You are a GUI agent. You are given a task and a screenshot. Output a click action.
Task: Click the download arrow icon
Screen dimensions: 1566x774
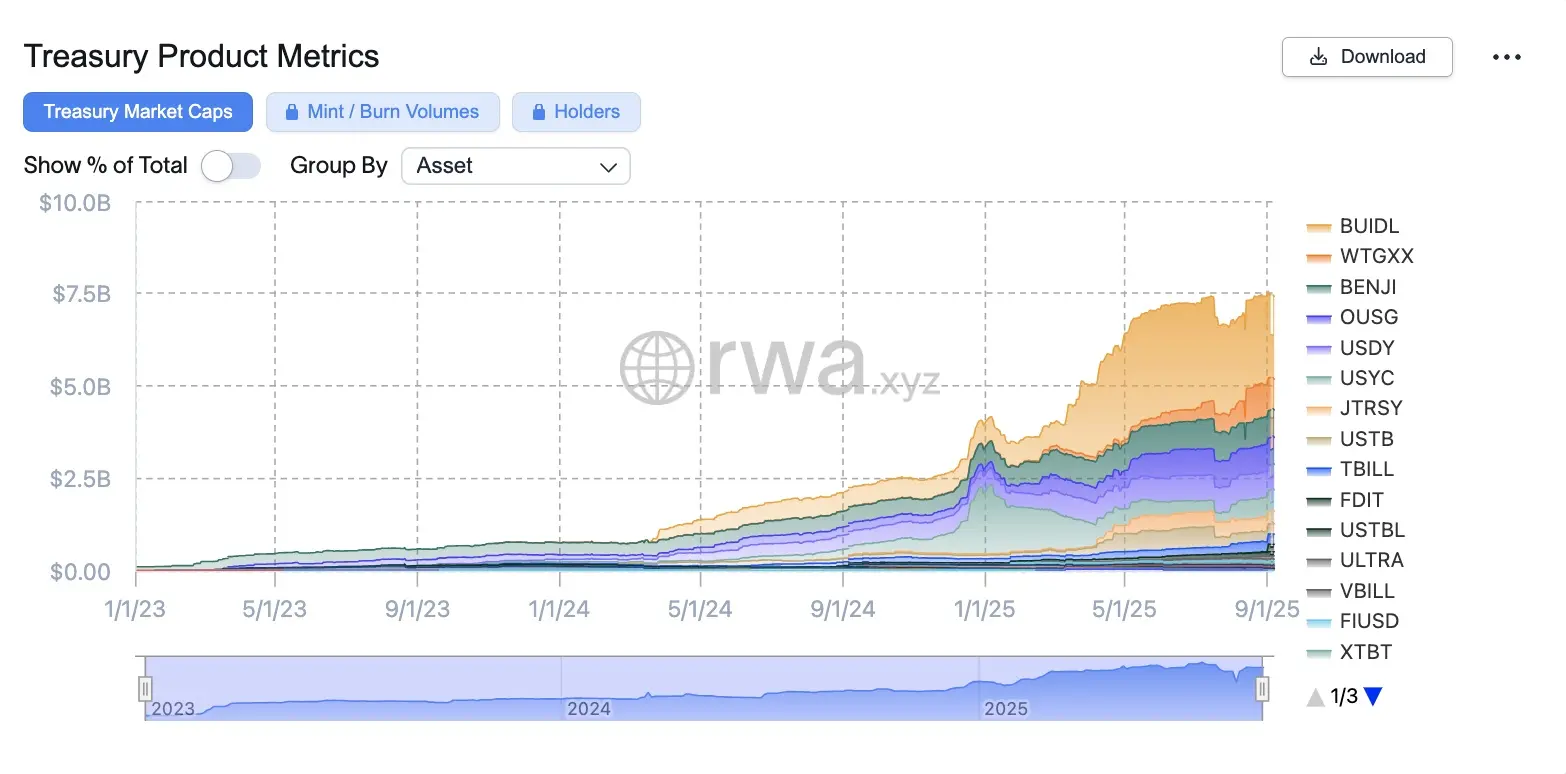(1319, 57)
